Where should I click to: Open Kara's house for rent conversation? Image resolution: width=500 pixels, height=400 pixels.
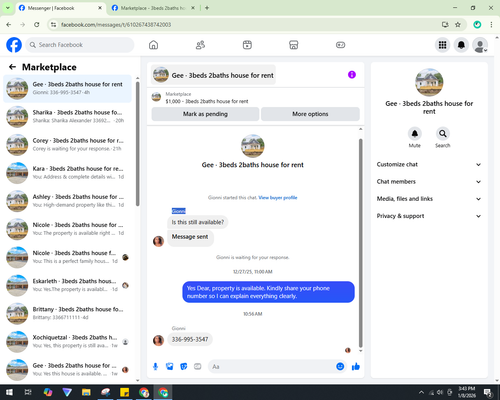[67, 173]
